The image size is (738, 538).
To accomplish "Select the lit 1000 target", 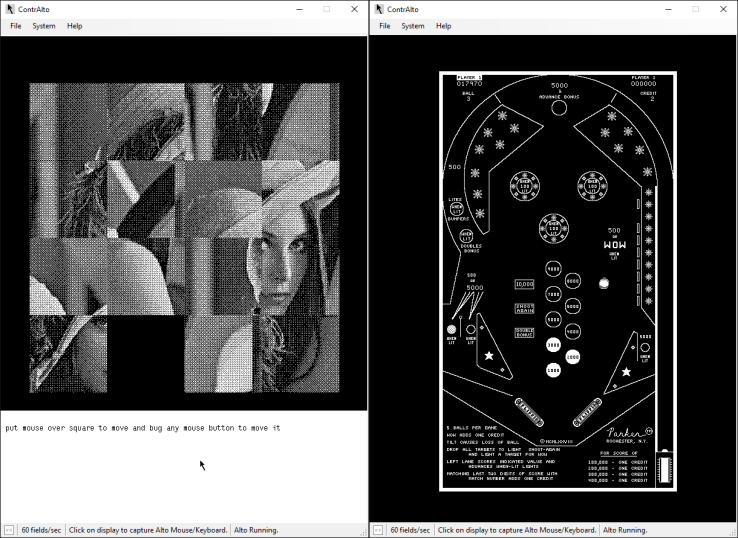I will point(553,370).
